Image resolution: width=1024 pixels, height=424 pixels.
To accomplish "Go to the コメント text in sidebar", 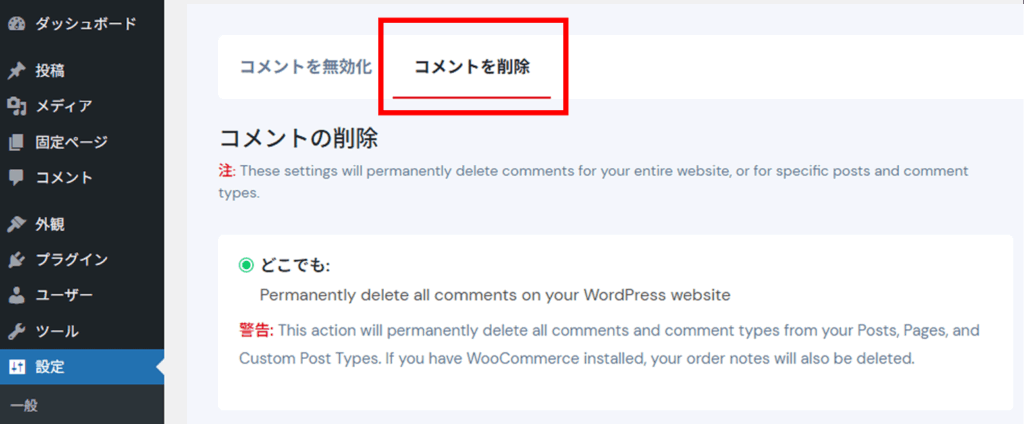I will pos(64,178).
